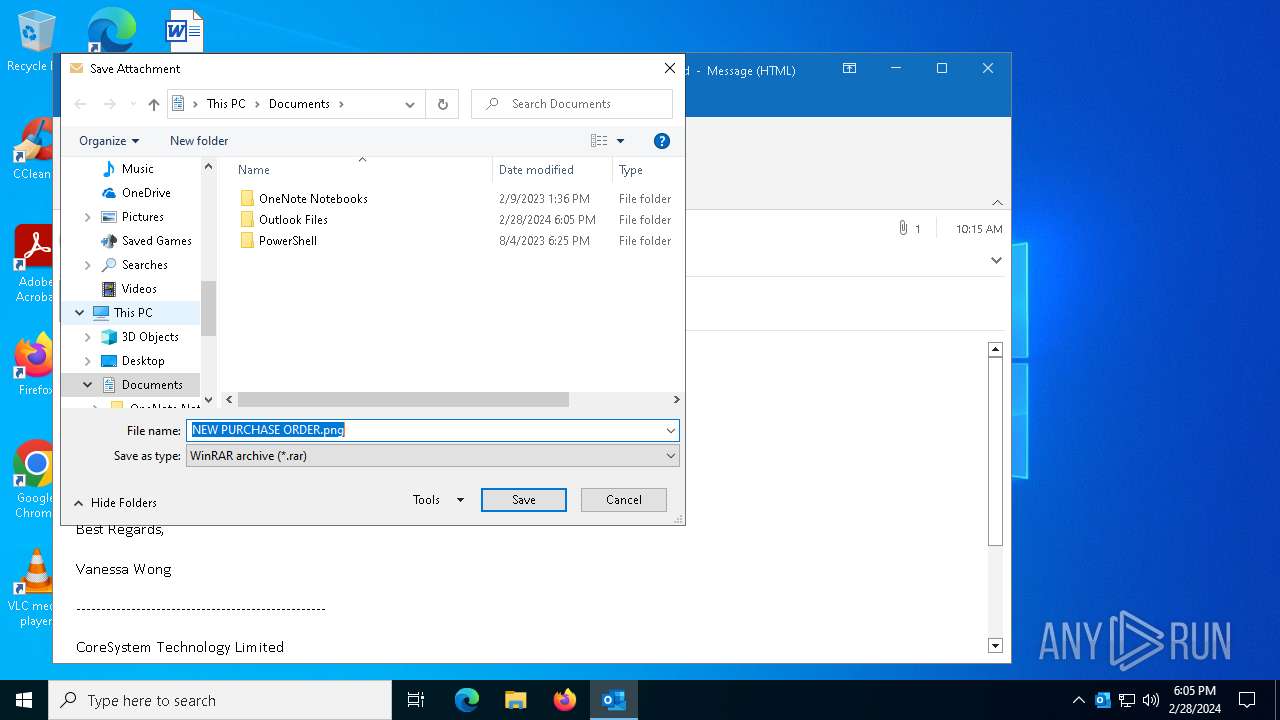This screenshot has width=1280, height=720.
Task: Select Saved Games in navigation tree
Action: click(157, 241)
